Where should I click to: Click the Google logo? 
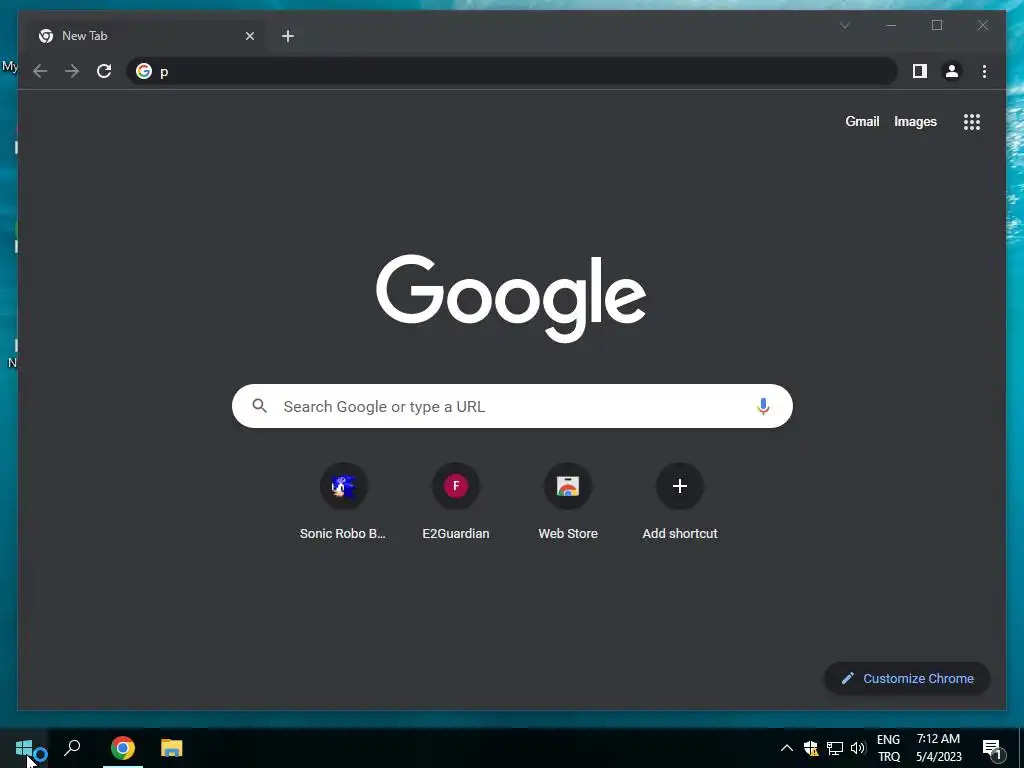point(511,298)
